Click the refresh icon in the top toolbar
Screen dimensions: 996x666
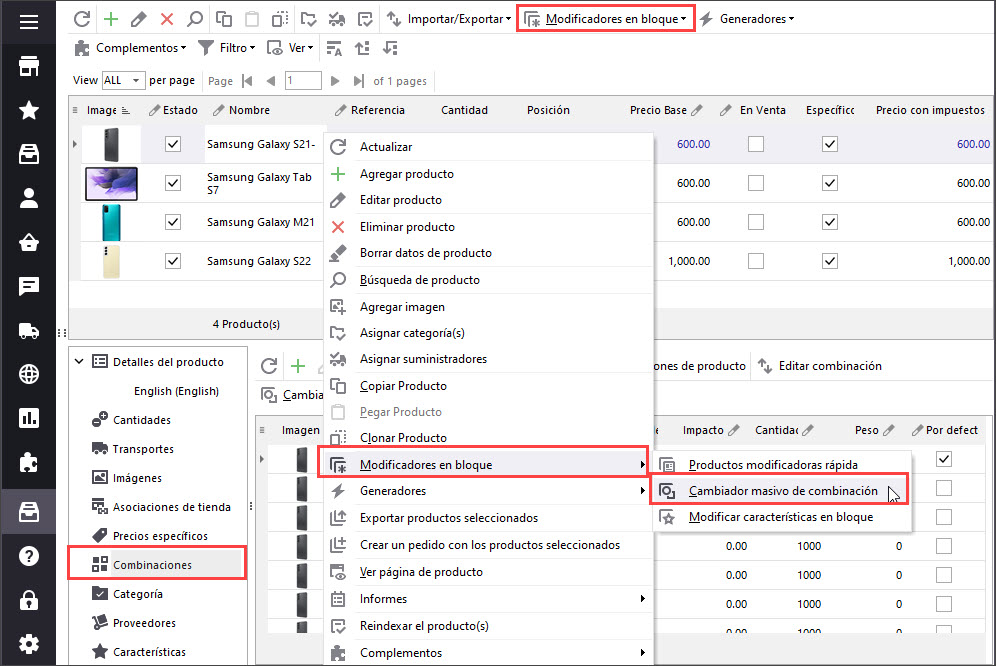pyautogui.click(x=82, y=19)
